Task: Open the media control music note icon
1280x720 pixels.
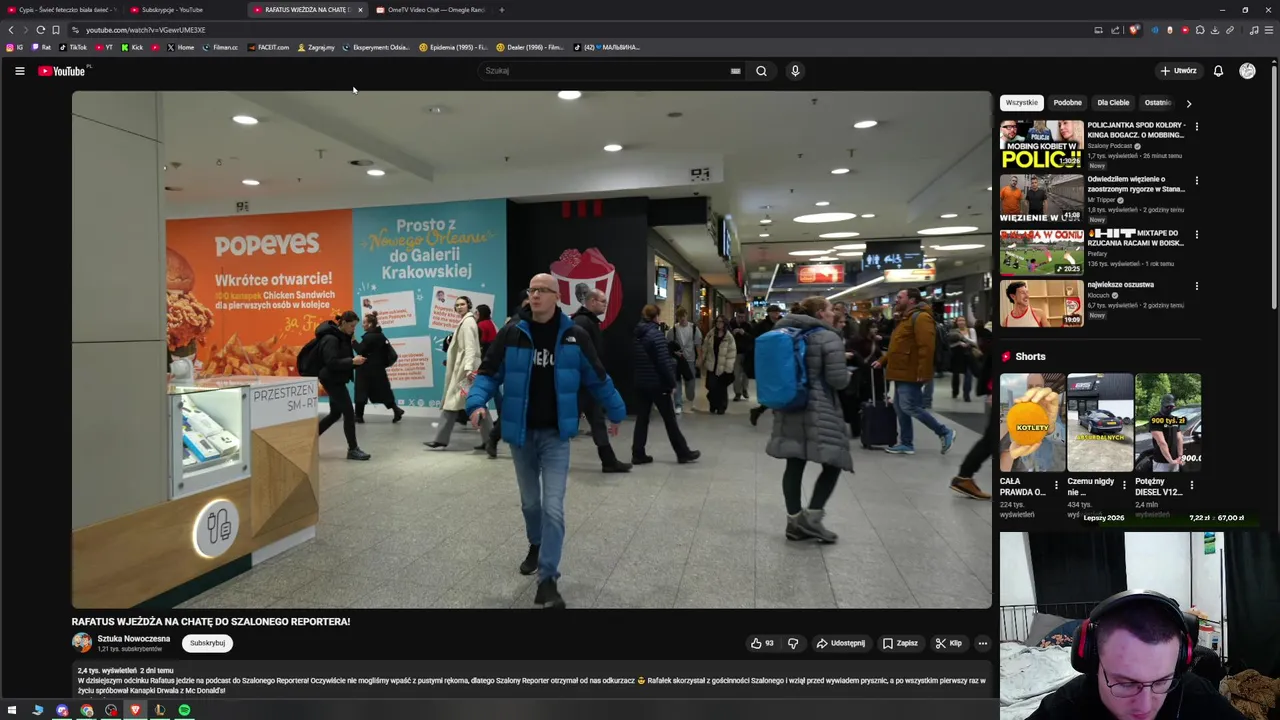Action: (x=1254, y=30)
